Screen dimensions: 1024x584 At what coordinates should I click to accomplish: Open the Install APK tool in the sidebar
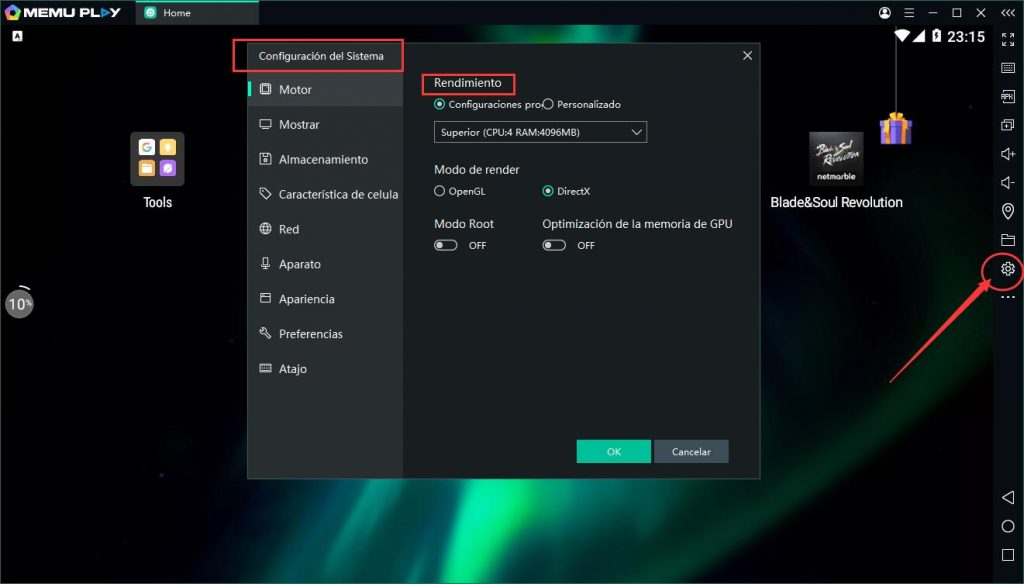click(x=1007, y=97)
